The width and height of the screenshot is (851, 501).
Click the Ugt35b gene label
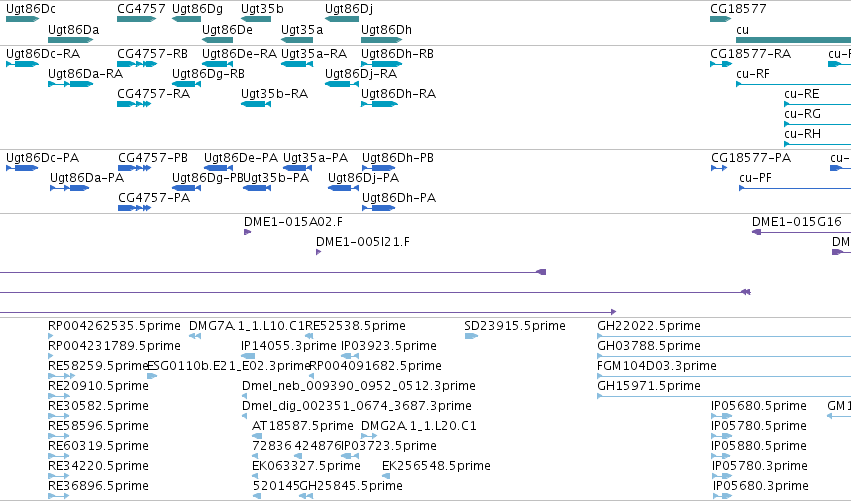262,9
